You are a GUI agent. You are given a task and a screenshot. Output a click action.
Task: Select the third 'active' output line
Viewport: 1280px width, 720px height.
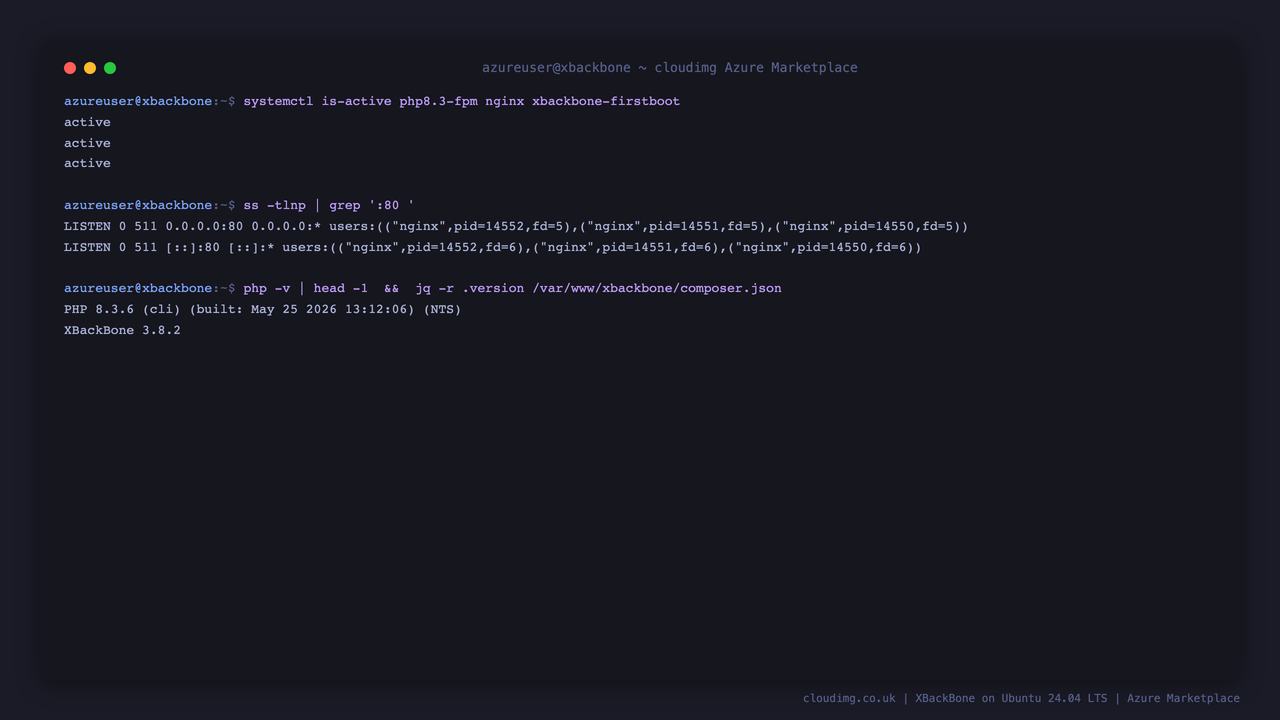(x=87, y=163)
